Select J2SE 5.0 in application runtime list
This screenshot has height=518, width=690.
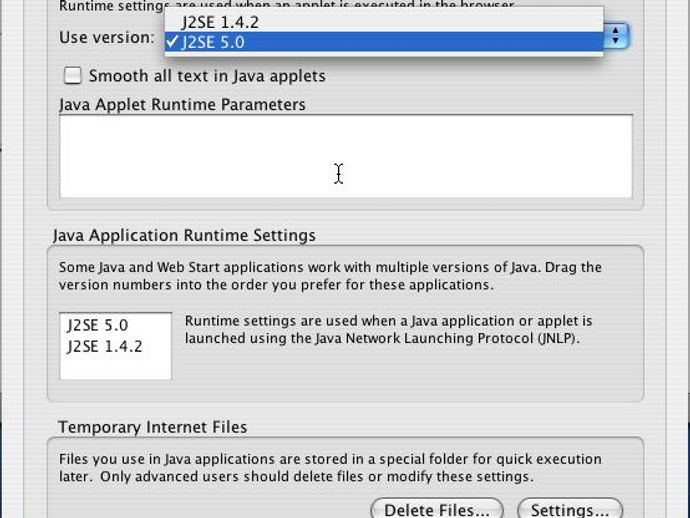coord(115,325)
